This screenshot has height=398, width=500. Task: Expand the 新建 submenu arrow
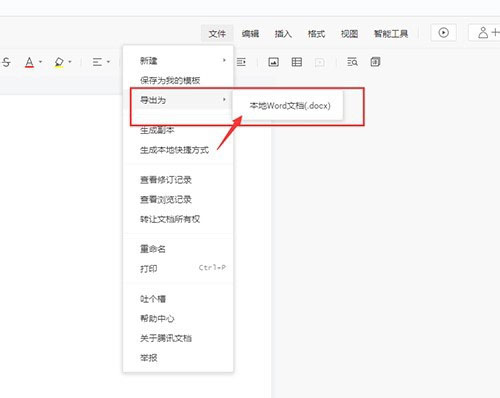coord(224,60)
